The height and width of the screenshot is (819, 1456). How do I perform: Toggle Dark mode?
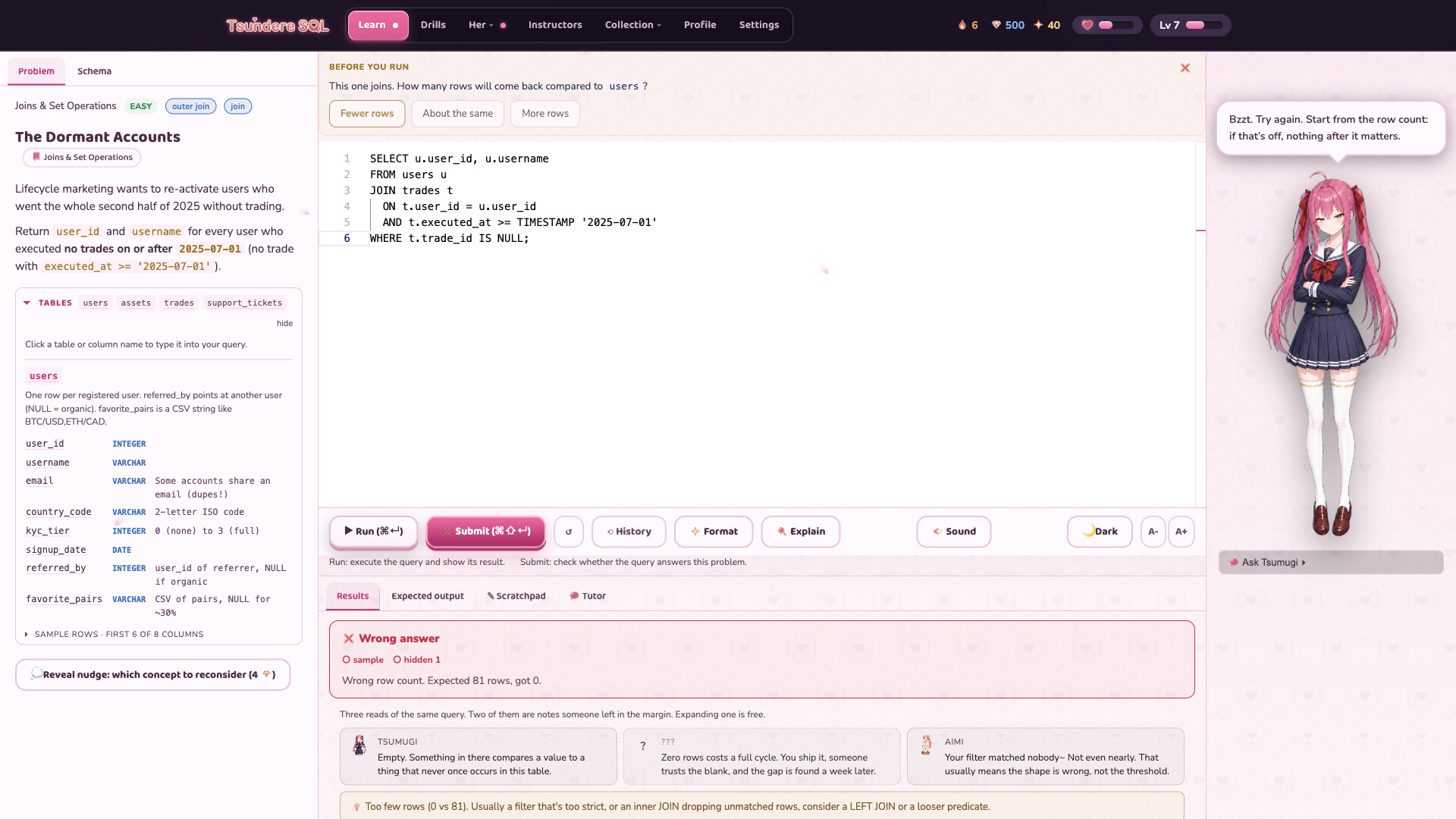tap(1100, 532)
